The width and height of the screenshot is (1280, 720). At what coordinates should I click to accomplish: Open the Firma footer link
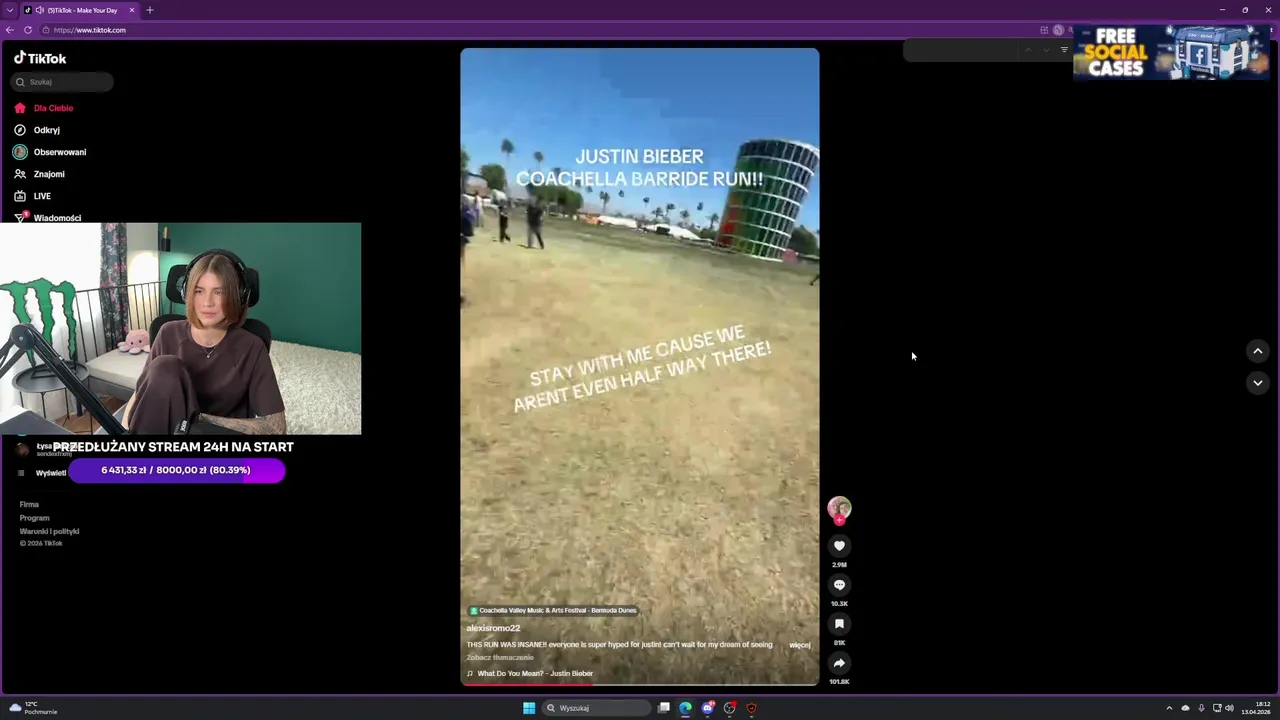[29, 504]
